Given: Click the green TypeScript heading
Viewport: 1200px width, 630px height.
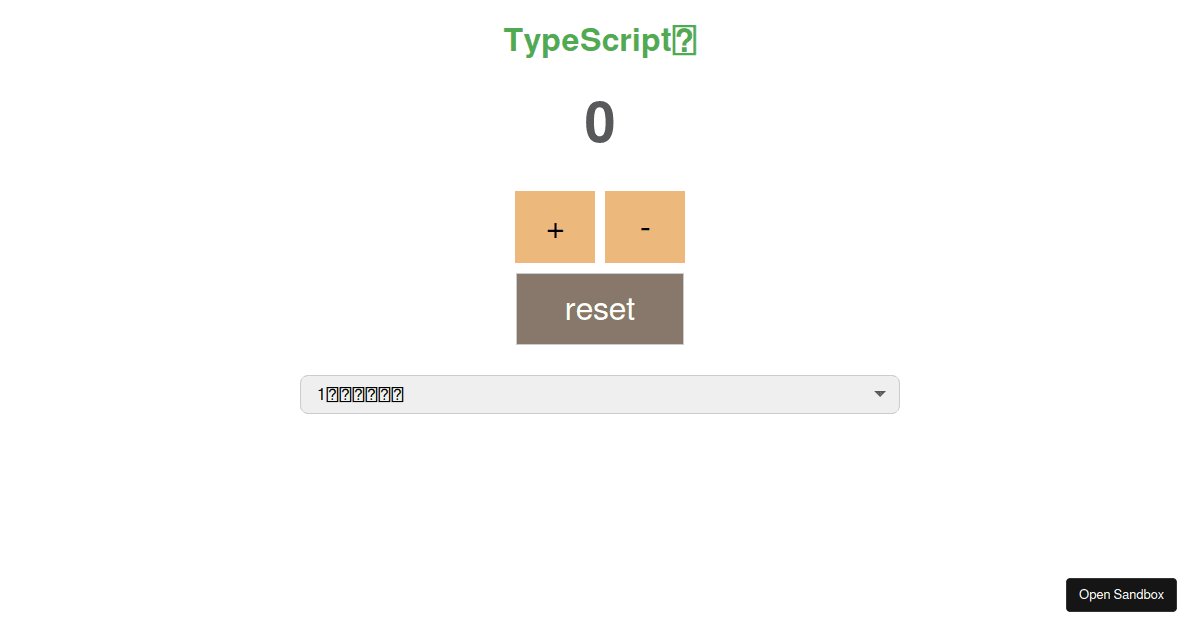Looking at the screenshot, I should (x=599, y=41).
